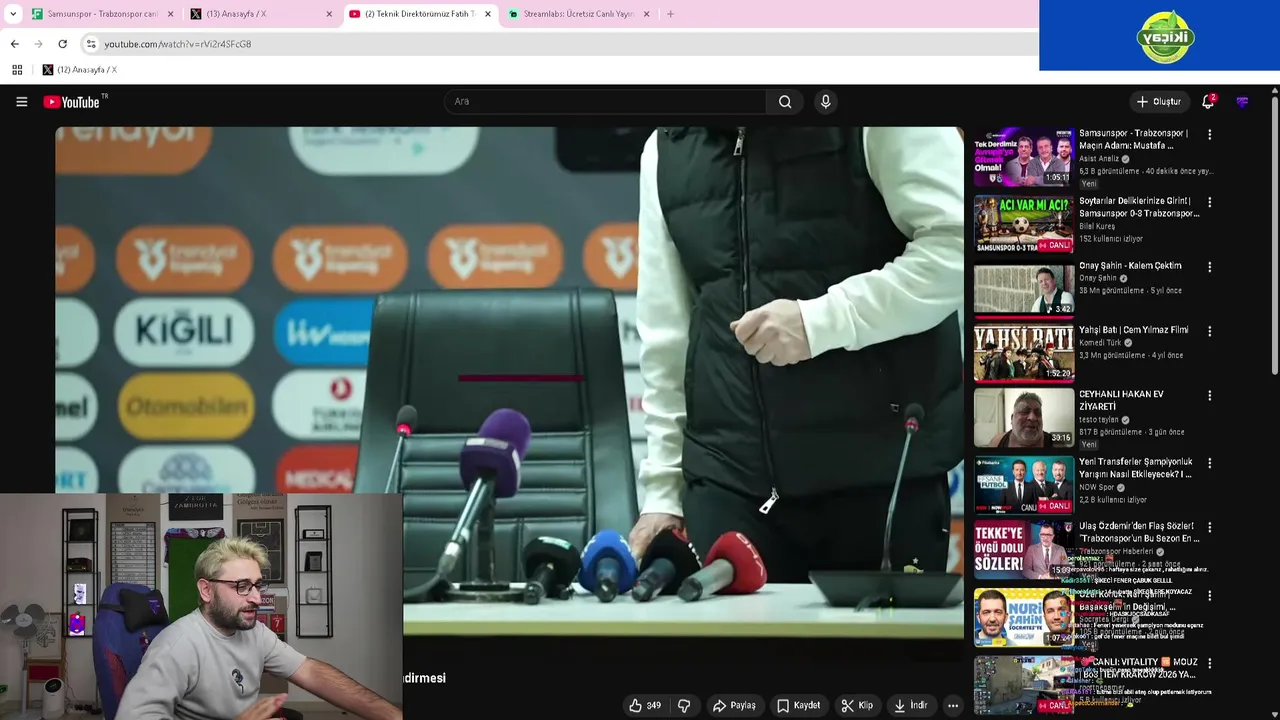Click the Paylaş share button
The width and height of the screenshot is (1280, 720).
coord(734,705)
